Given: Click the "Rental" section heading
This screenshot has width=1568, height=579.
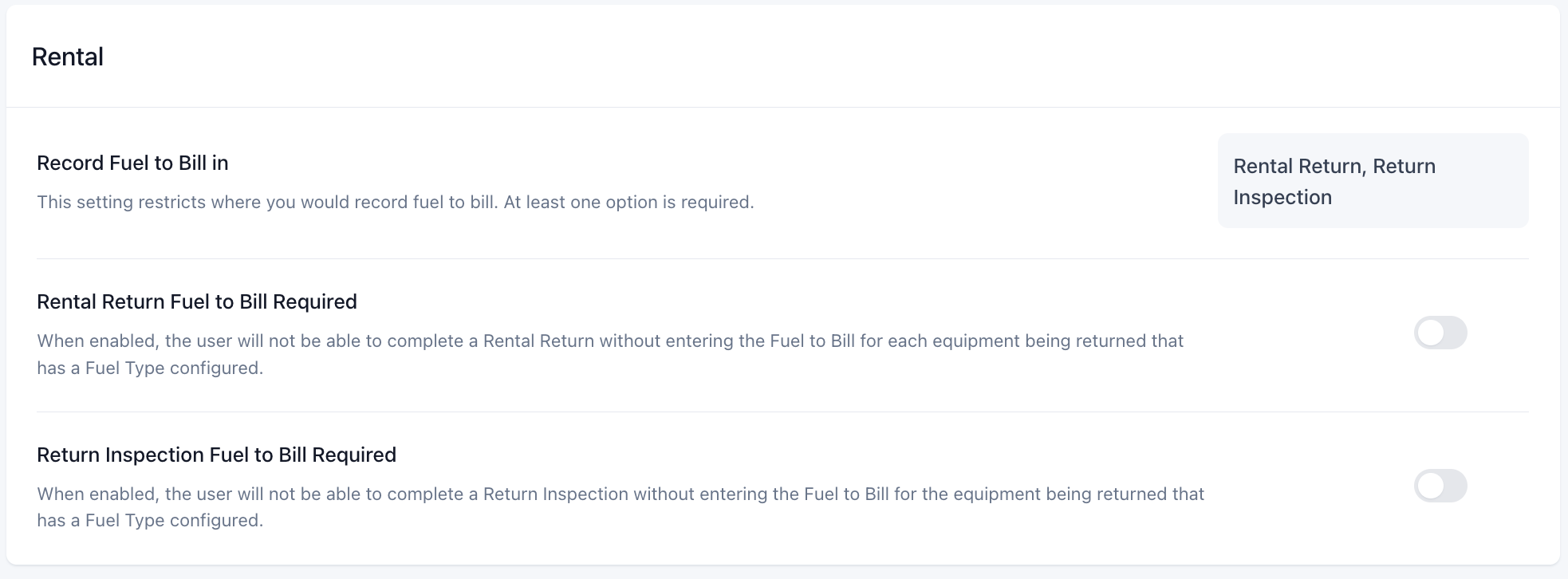Looking at the screenshot, I should (x=68, y=57).
